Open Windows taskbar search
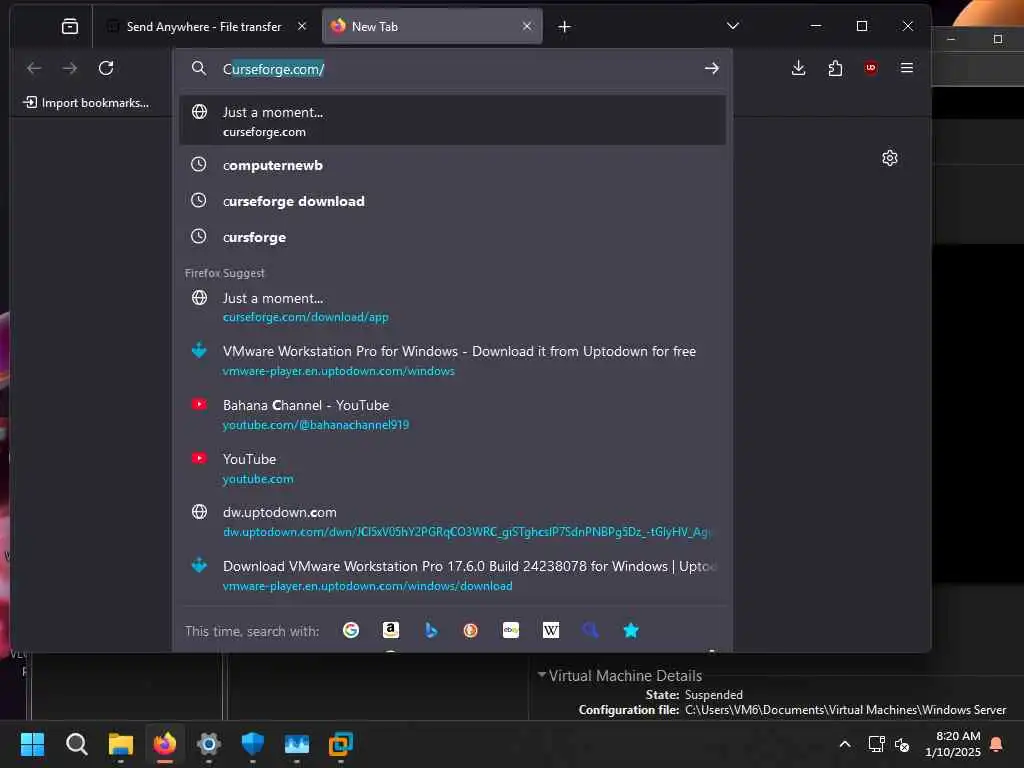 [76, 744]
